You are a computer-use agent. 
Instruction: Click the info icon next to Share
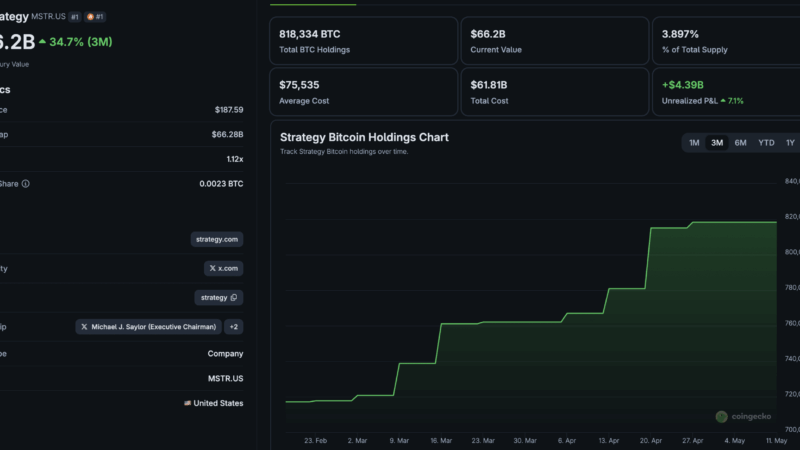pyautogui.click(x=26, y=184)
